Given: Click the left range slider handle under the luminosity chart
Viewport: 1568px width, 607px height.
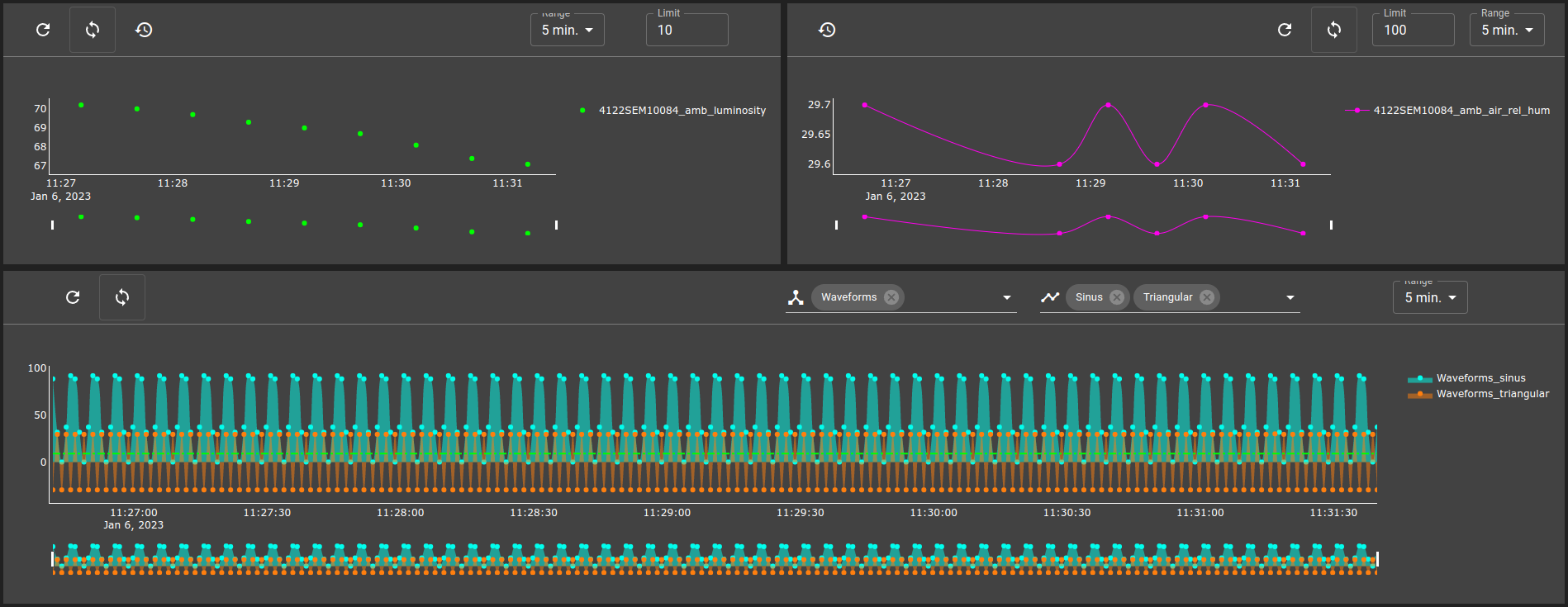Looking at the screenshot, I should point(53,225).
